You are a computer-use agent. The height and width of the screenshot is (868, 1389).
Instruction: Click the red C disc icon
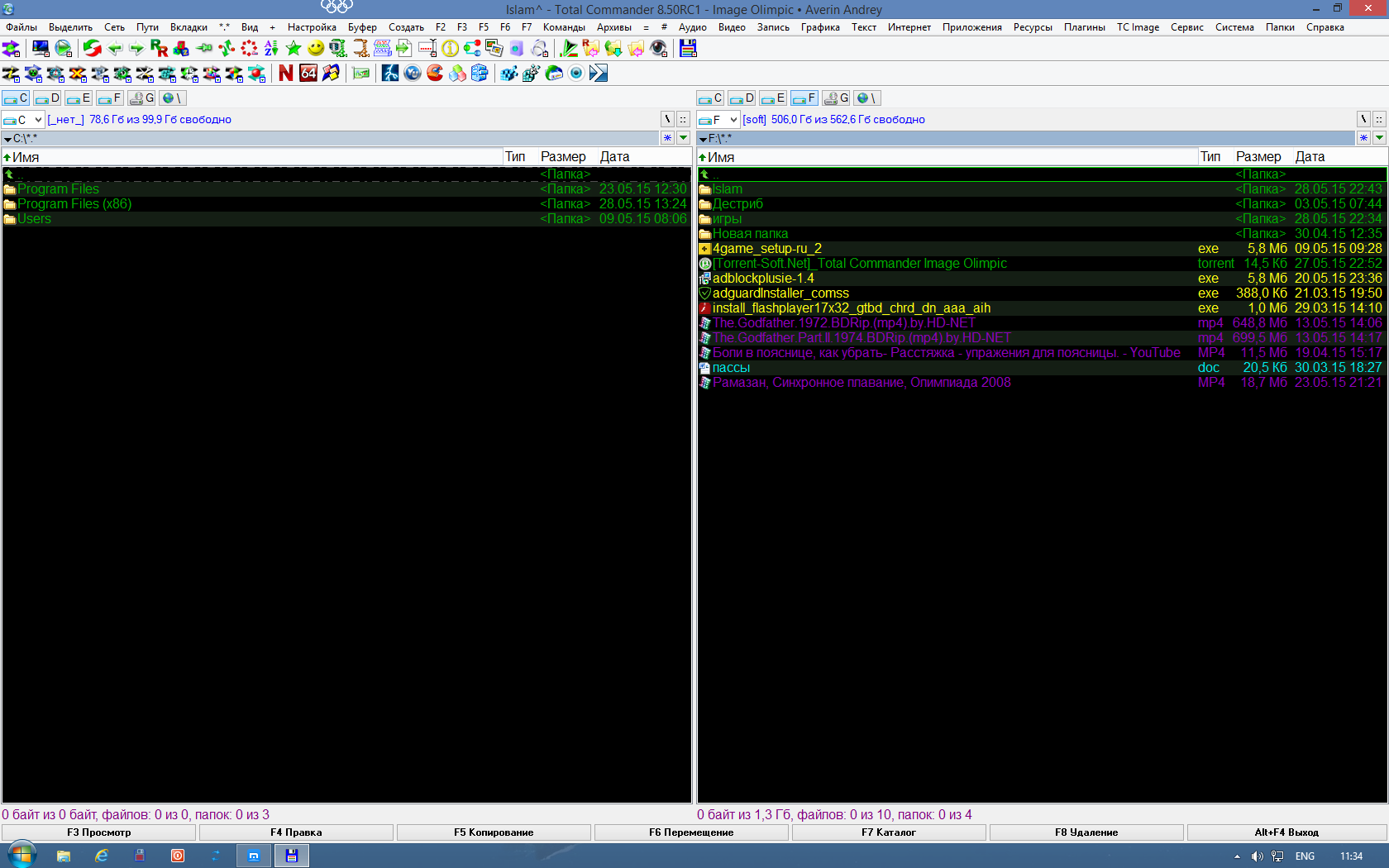(435, 74)
